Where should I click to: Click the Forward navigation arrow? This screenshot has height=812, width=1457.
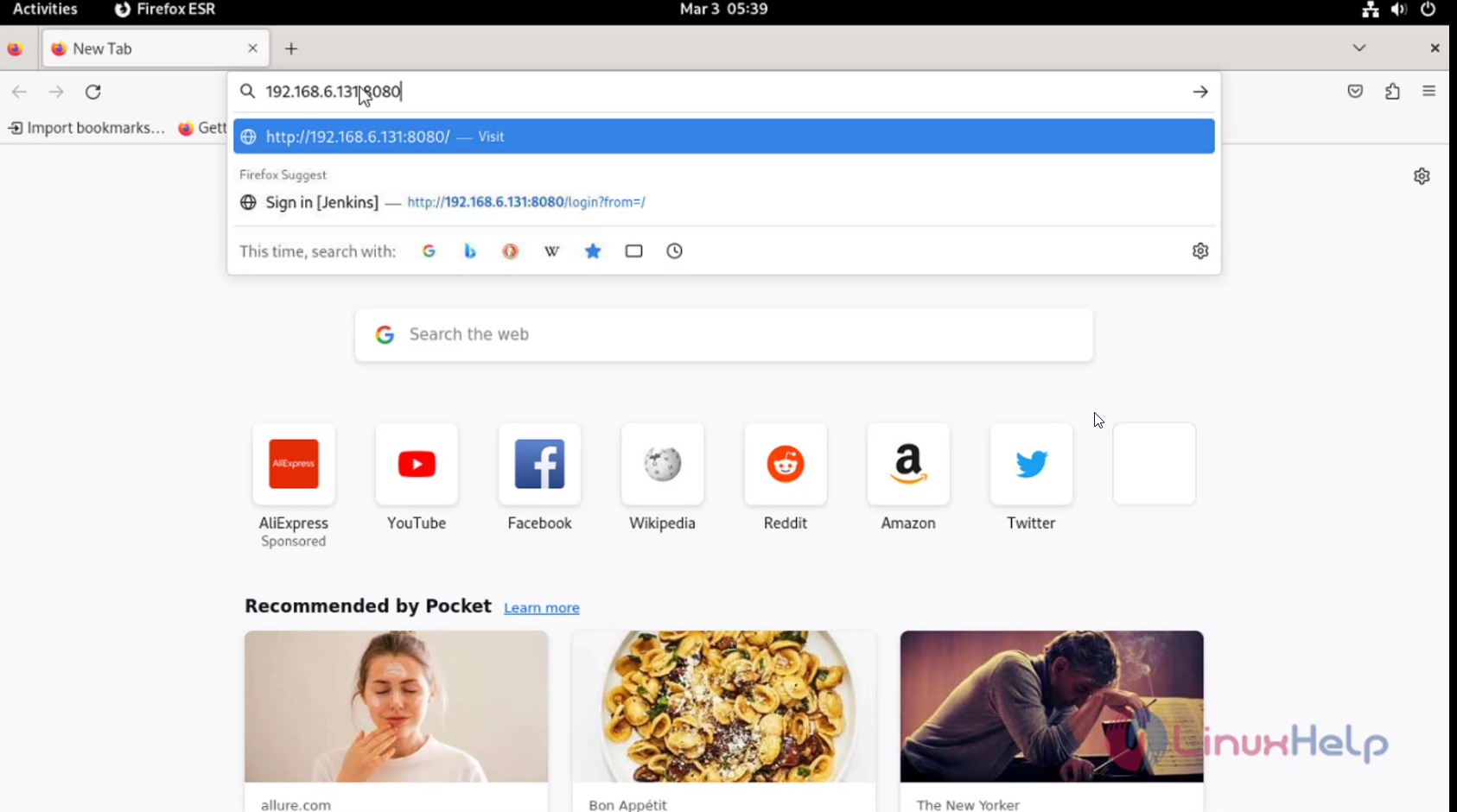(x=56, y=92)
